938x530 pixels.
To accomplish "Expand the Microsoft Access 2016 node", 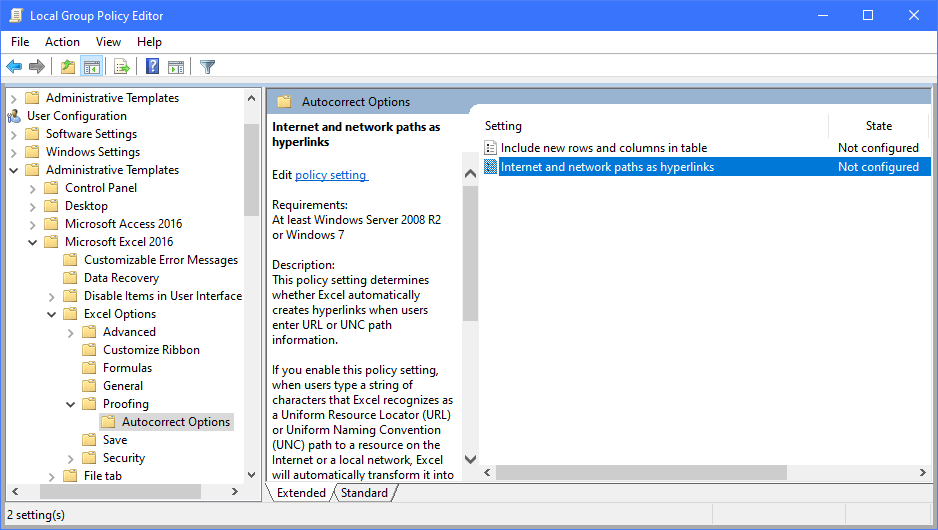I will coord(33,224).
